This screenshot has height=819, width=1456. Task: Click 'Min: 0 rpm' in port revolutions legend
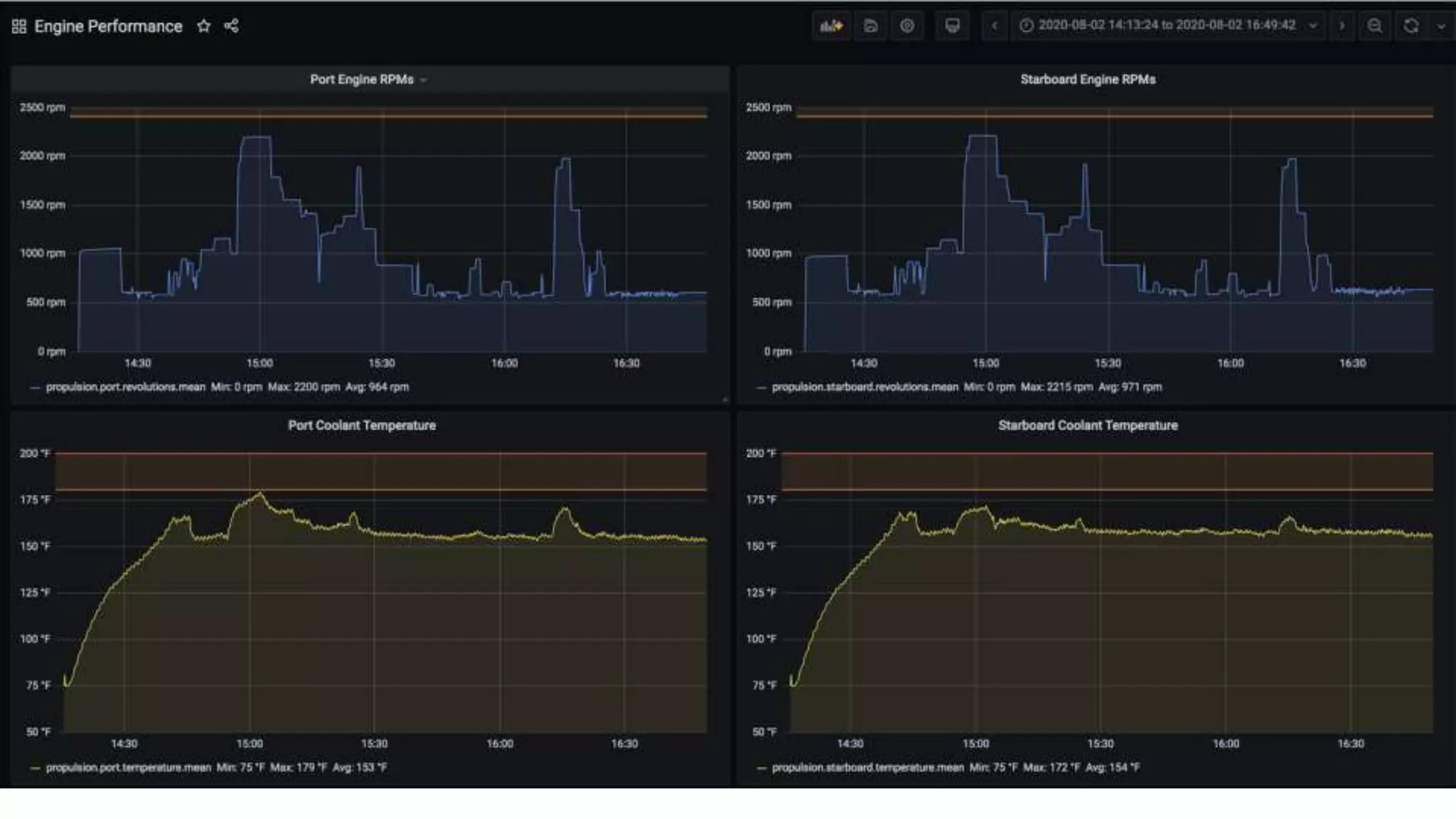click(237, 387)
